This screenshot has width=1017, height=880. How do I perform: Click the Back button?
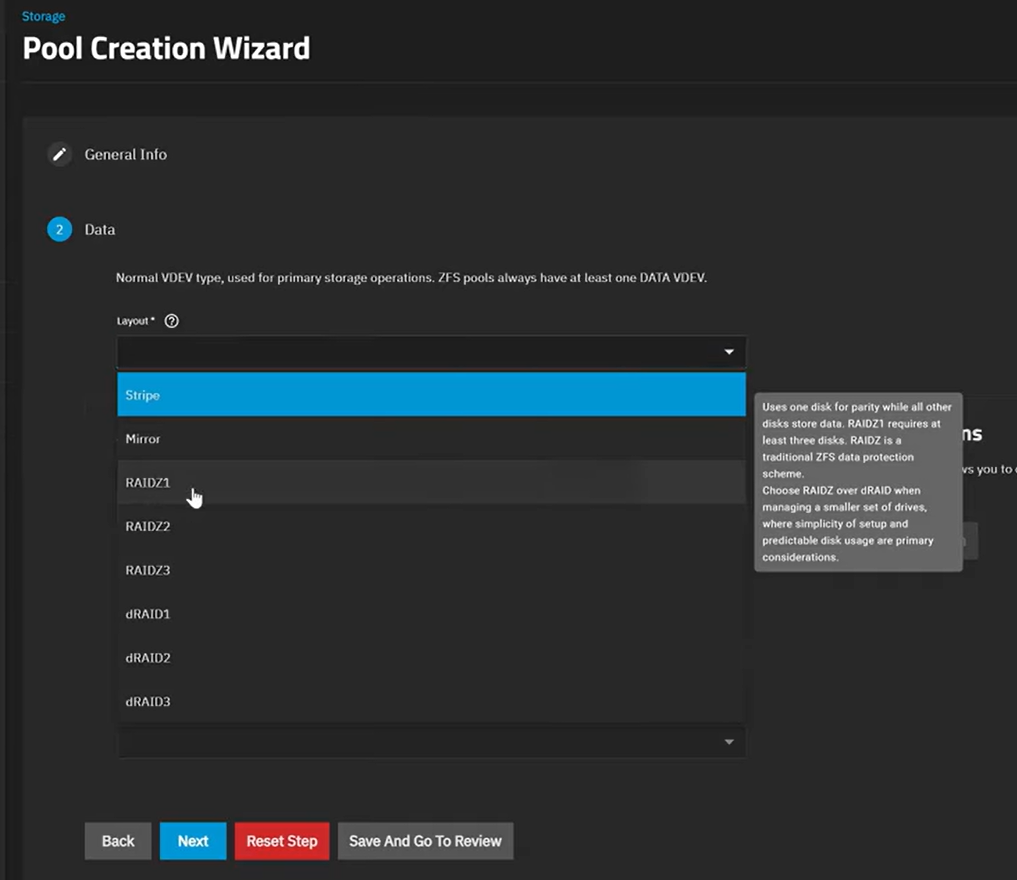point(118,841)
